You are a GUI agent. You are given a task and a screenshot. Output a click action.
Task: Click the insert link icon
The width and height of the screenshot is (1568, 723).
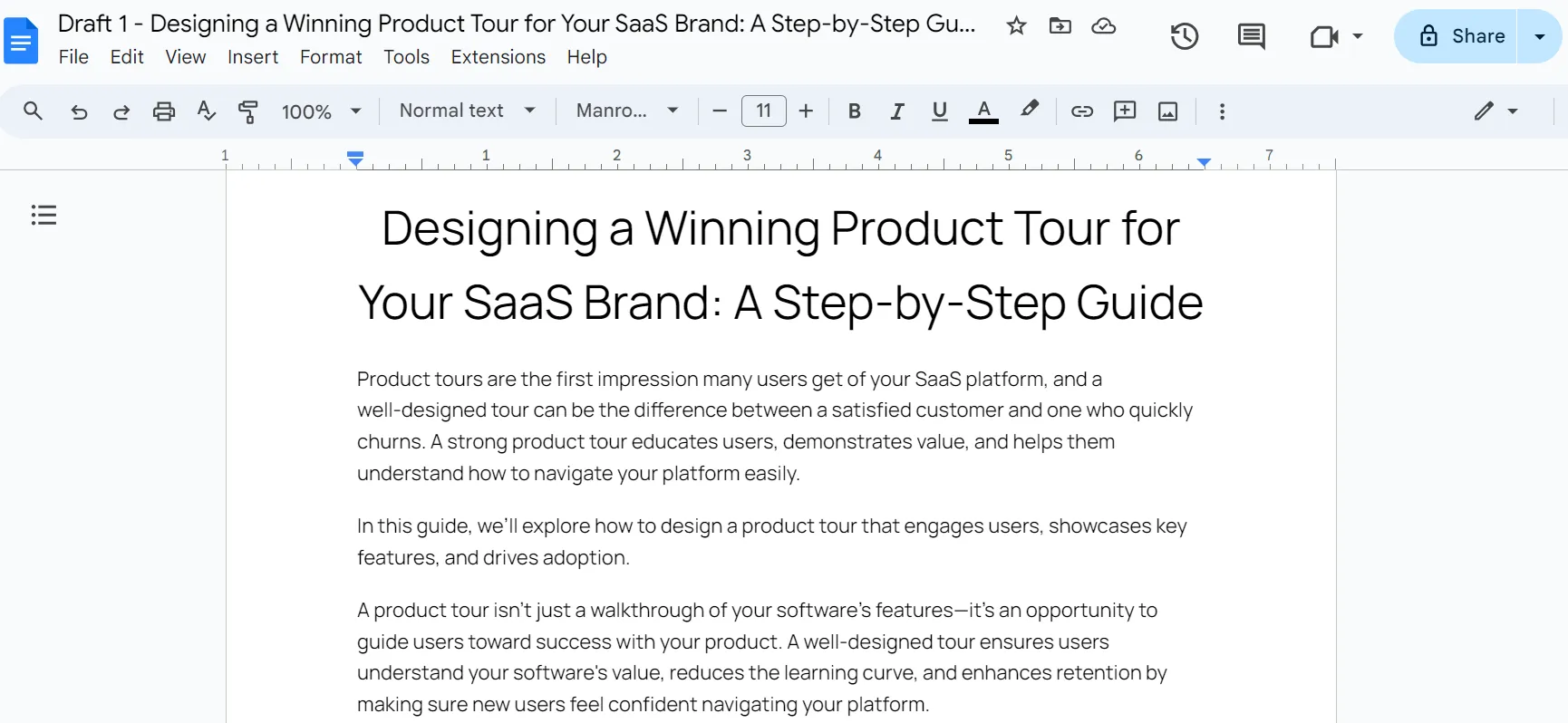(1081, 111)
